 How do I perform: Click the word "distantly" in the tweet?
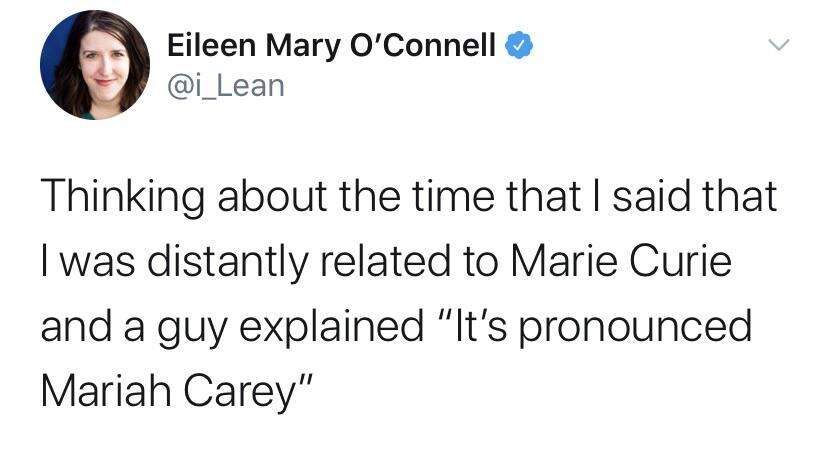[x=228, y=263]
